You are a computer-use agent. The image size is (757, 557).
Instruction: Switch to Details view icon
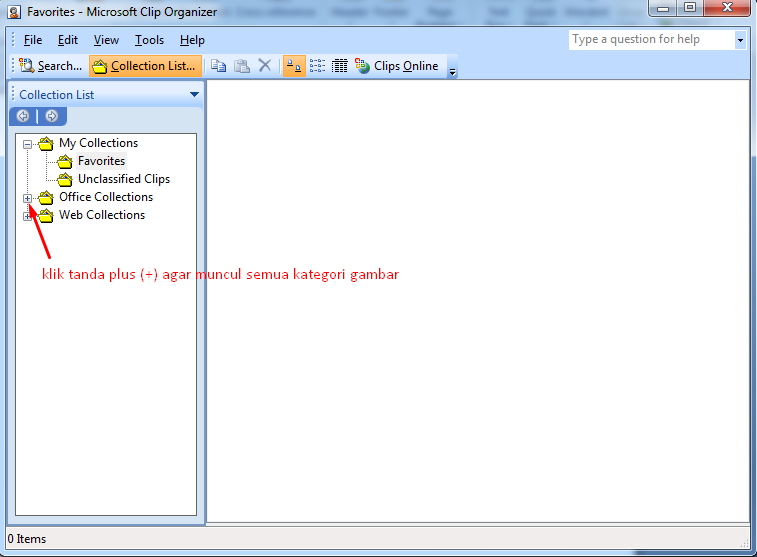click(339, 66)
